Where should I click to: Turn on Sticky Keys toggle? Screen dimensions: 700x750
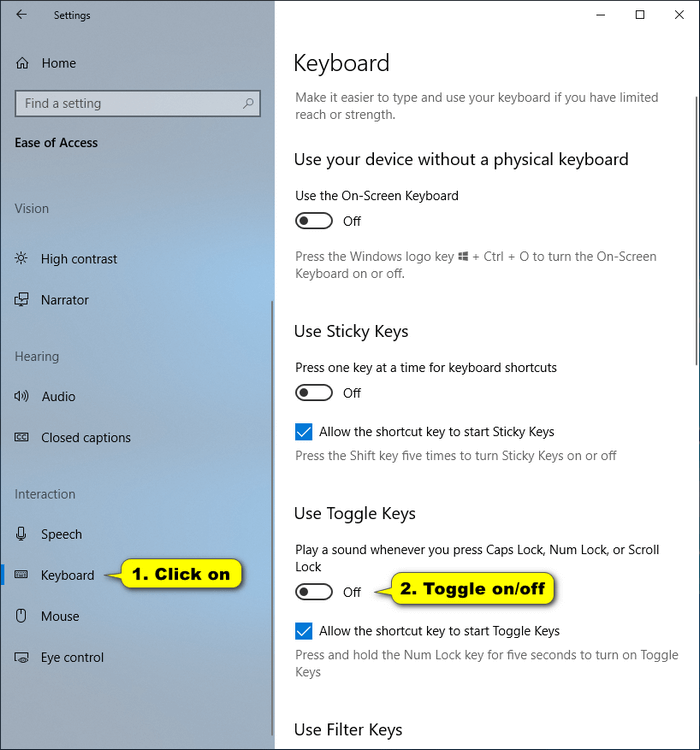(x=314, y=393)
